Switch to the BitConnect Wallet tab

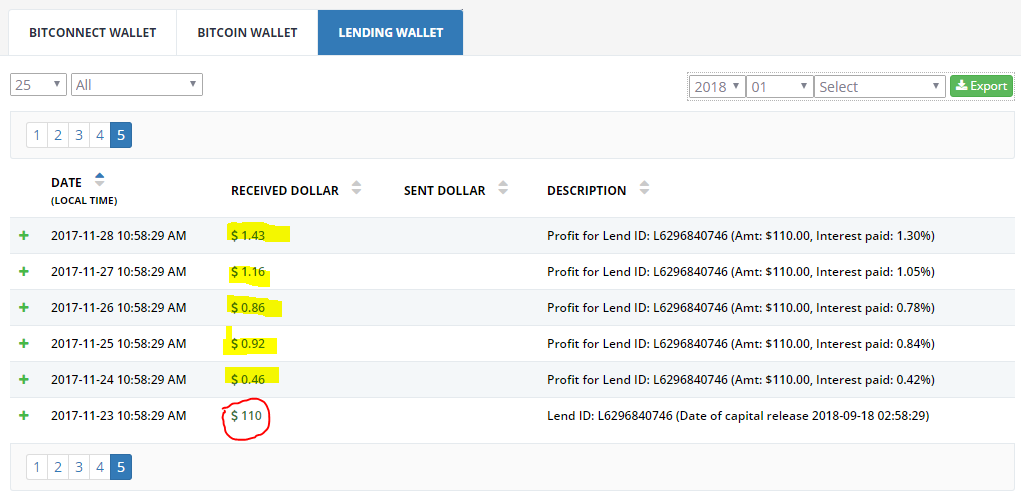pos(92,33)
